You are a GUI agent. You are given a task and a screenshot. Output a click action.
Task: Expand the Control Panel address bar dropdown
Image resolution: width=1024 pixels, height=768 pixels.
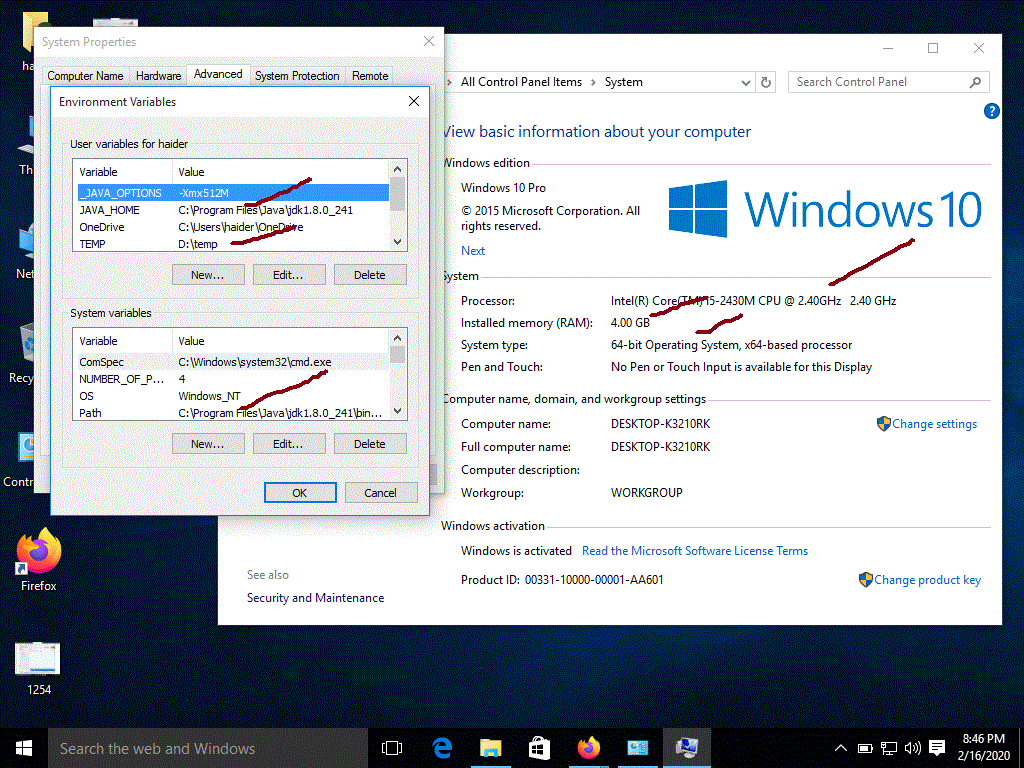click(x=746, y=82)
